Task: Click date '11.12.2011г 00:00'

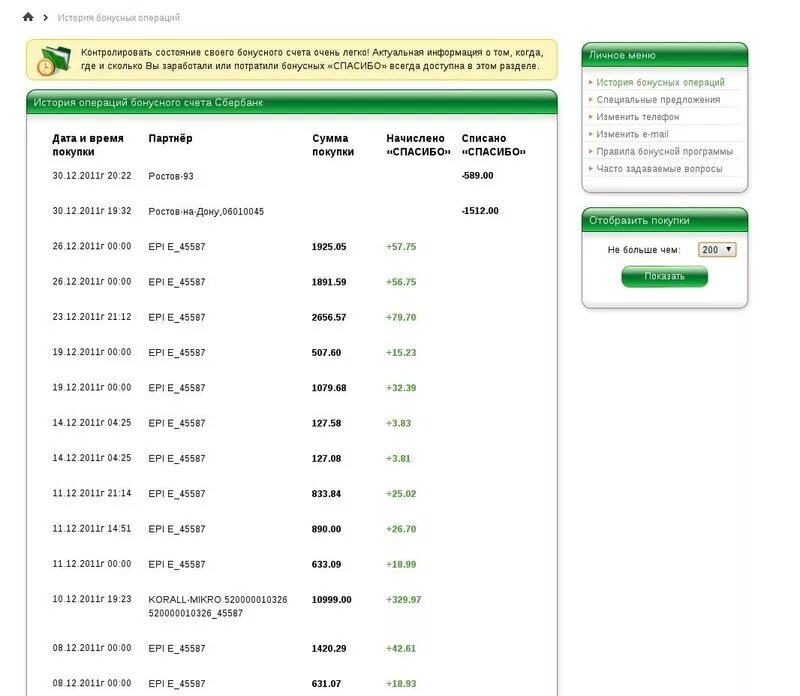Action: coord(92,564)
